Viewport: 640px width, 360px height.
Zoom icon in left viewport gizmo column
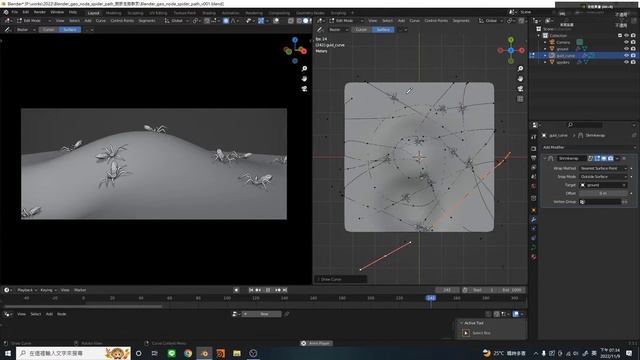point(304,69)
